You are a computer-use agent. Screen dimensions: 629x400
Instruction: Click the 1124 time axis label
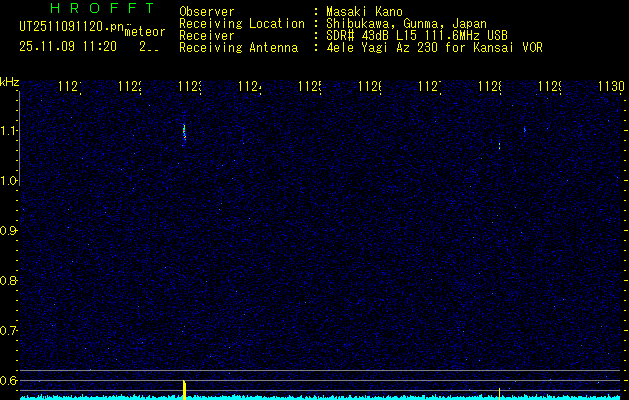pos(251,86)
